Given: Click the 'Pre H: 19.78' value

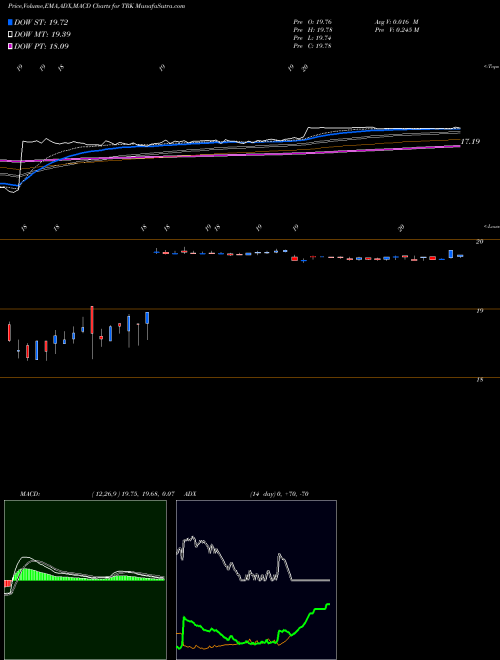Looking at the screenshot, I should click(x=313, y=30).
